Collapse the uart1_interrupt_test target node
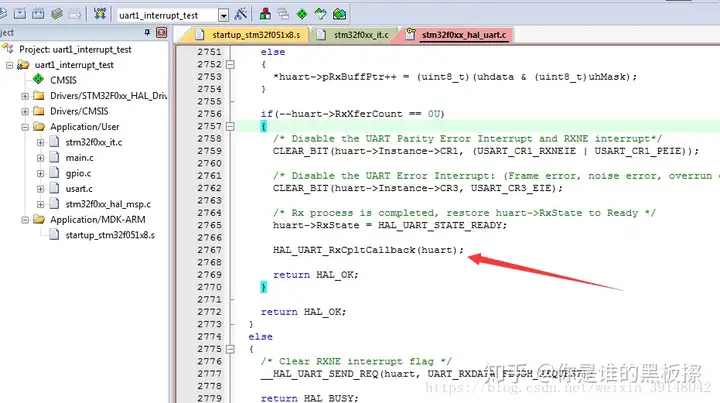The width and height of the screenshot is (720, 403). (9, 65)
